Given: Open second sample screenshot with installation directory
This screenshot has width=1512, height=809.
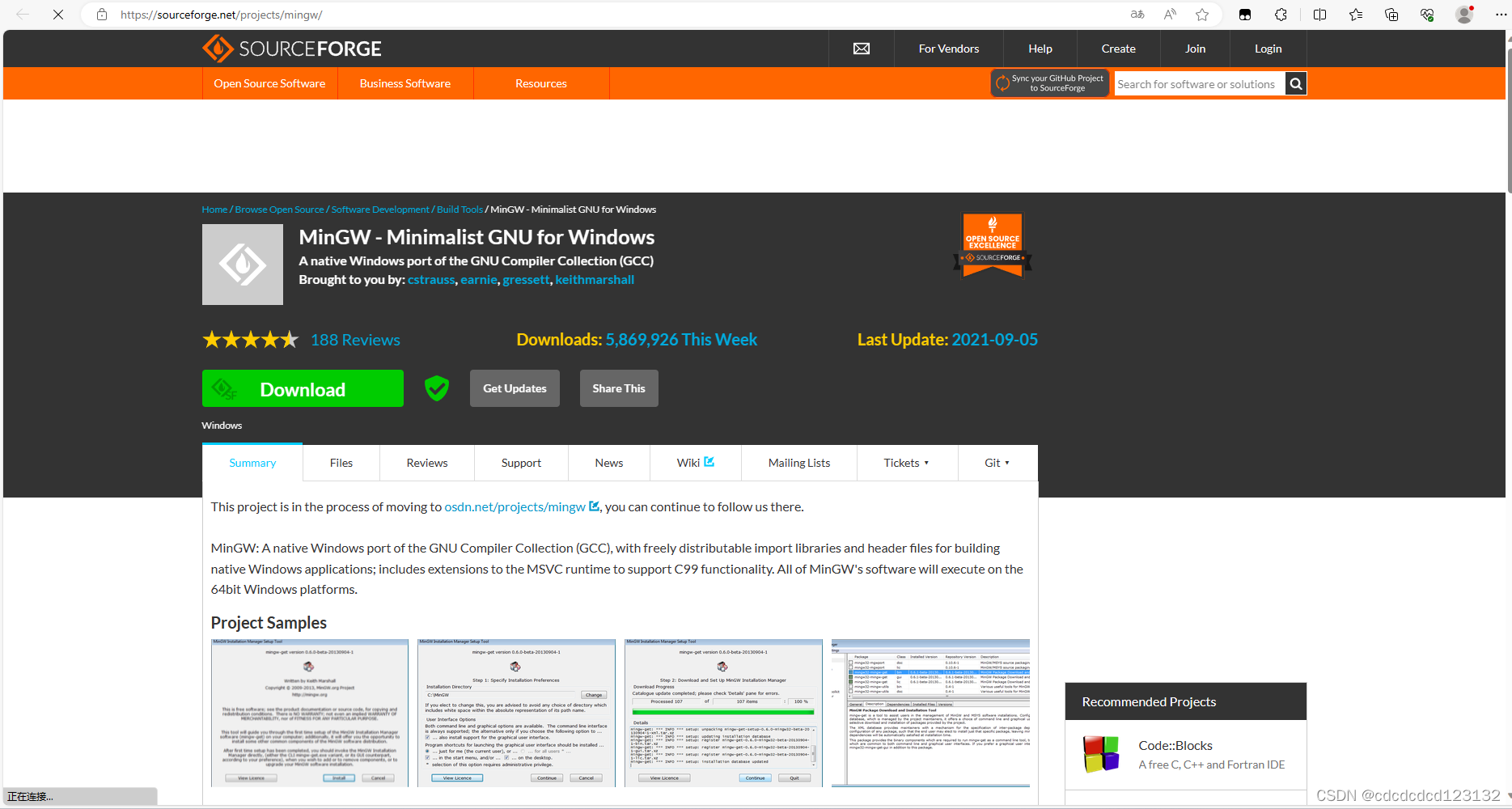Looking at the screenshot, I should coord(516,713).
